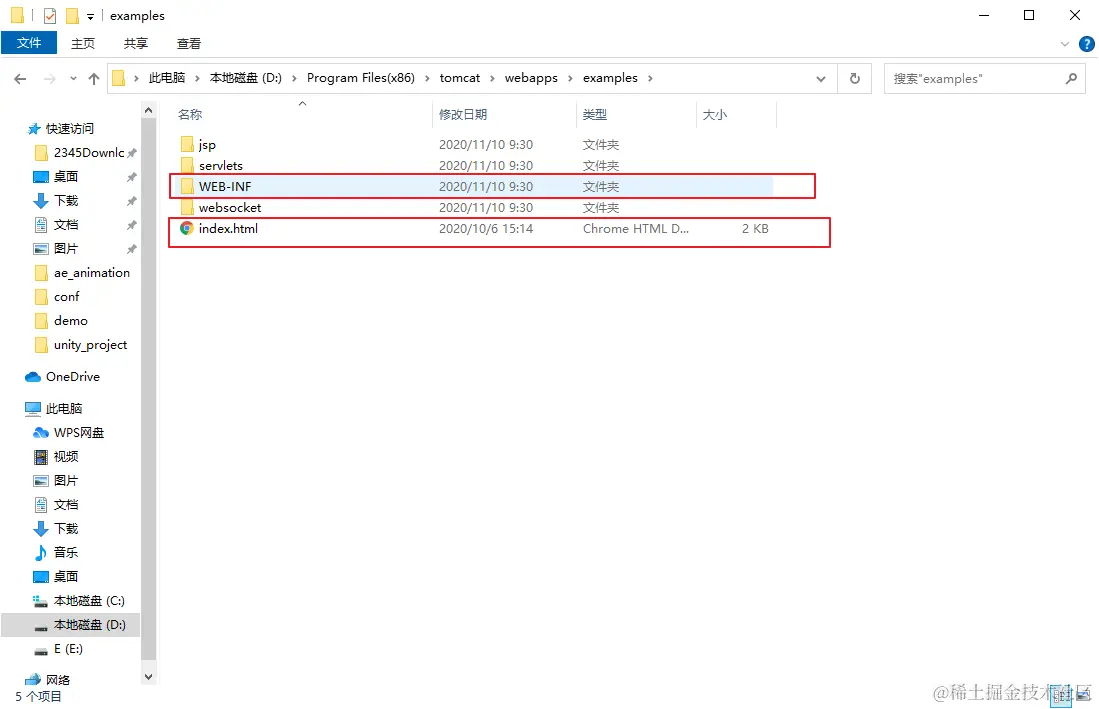The image size is (1099, 709).
Task: Click Program Files(x86) breadcrumb segment
Action: (x=361, y=78)
